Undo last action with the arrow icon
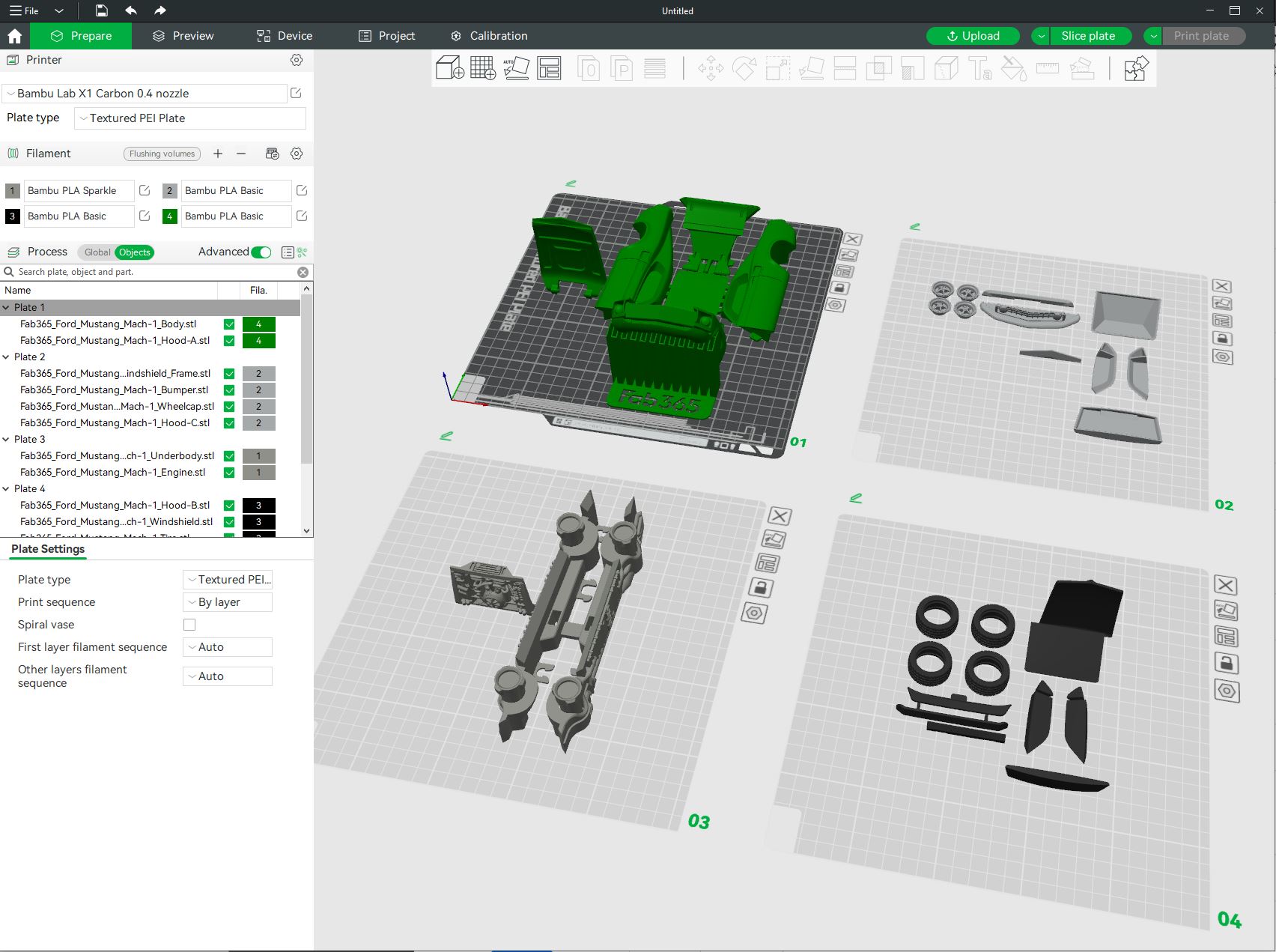 (x=131, y=10)
